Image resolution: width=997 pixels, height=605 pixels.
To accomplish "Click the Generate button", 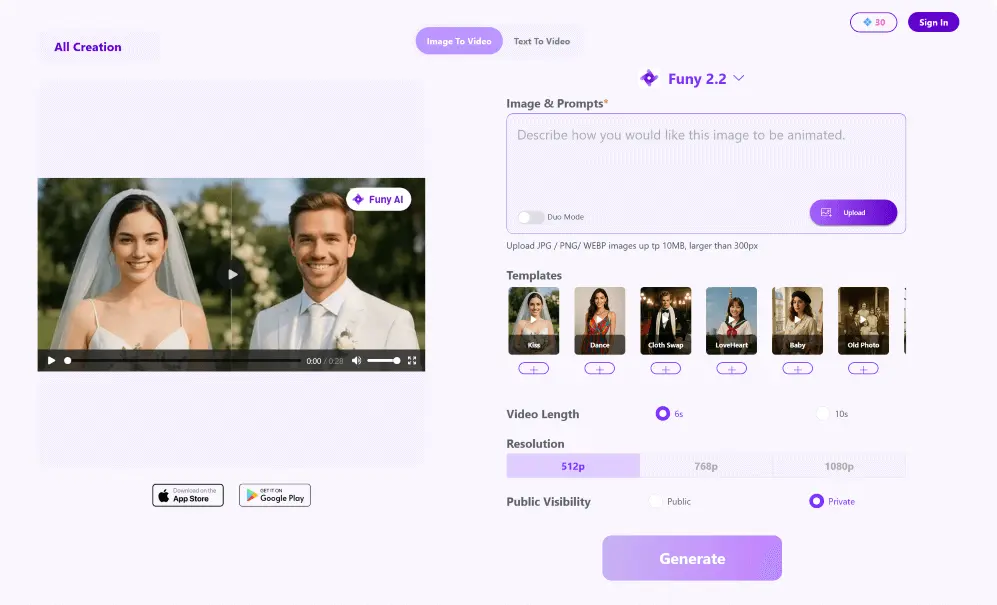I will (x=691, y=558).
